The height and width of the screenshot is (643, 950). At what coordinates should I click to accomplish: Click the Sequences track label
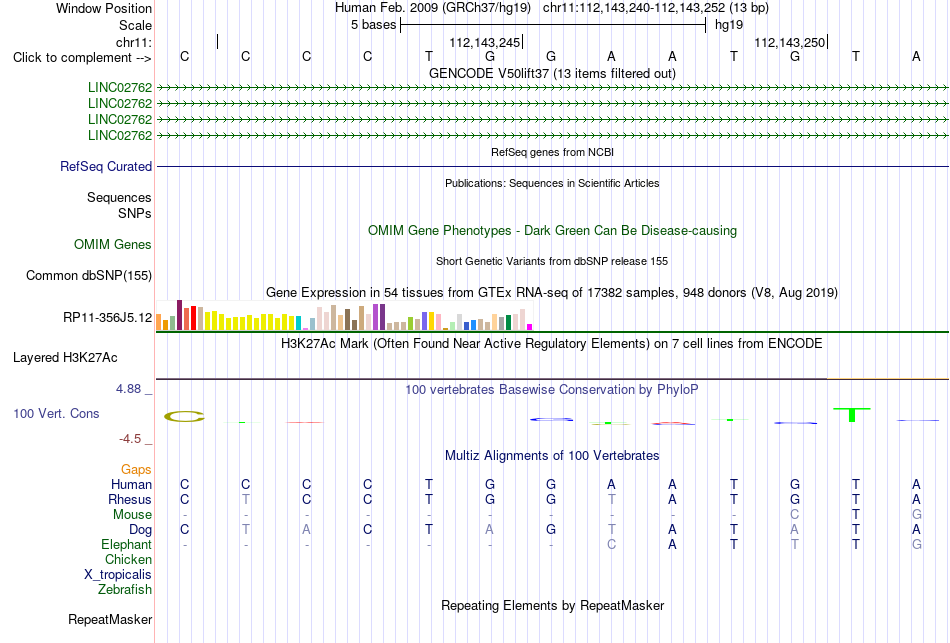tap(119, 198)
